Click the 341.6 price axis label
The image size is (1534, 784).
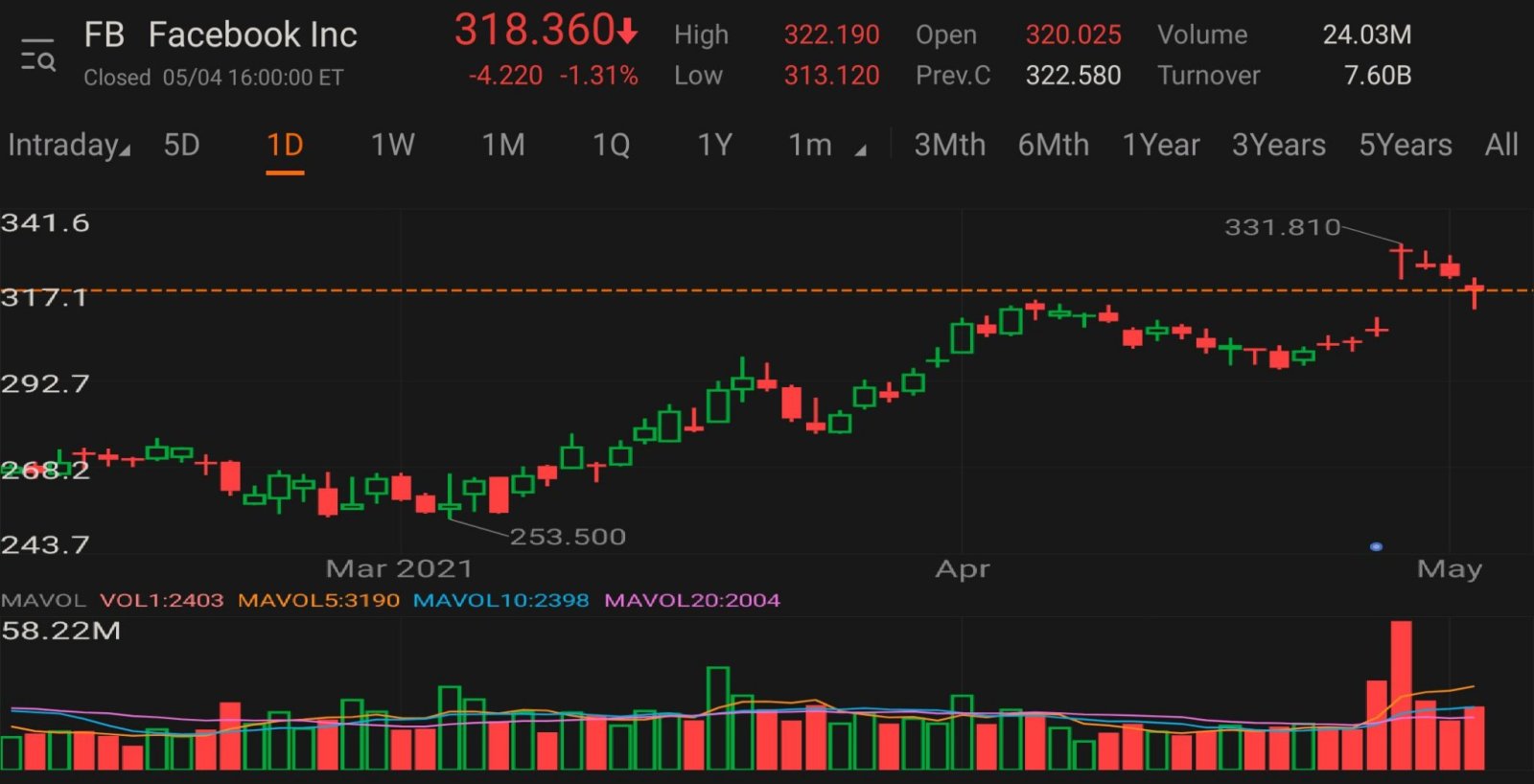45,223
